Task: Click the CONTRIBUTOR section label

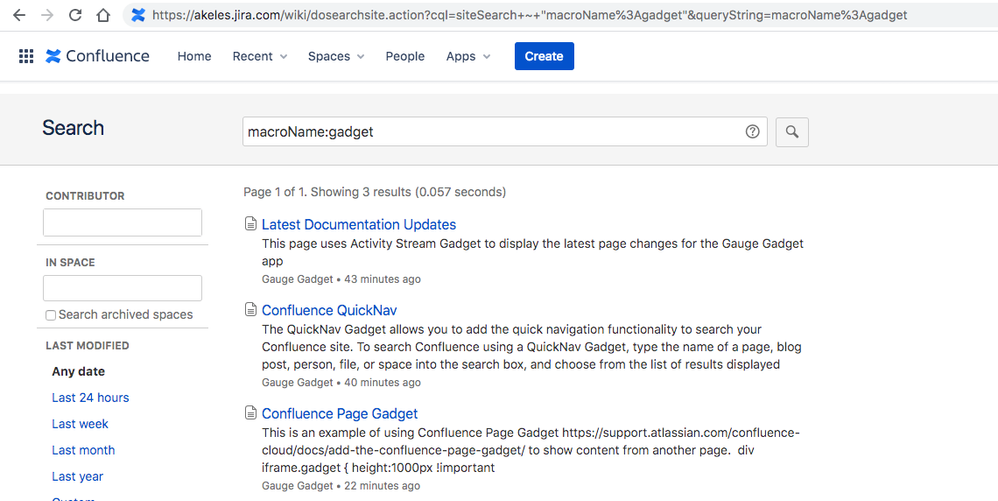Action: (85, 196)
